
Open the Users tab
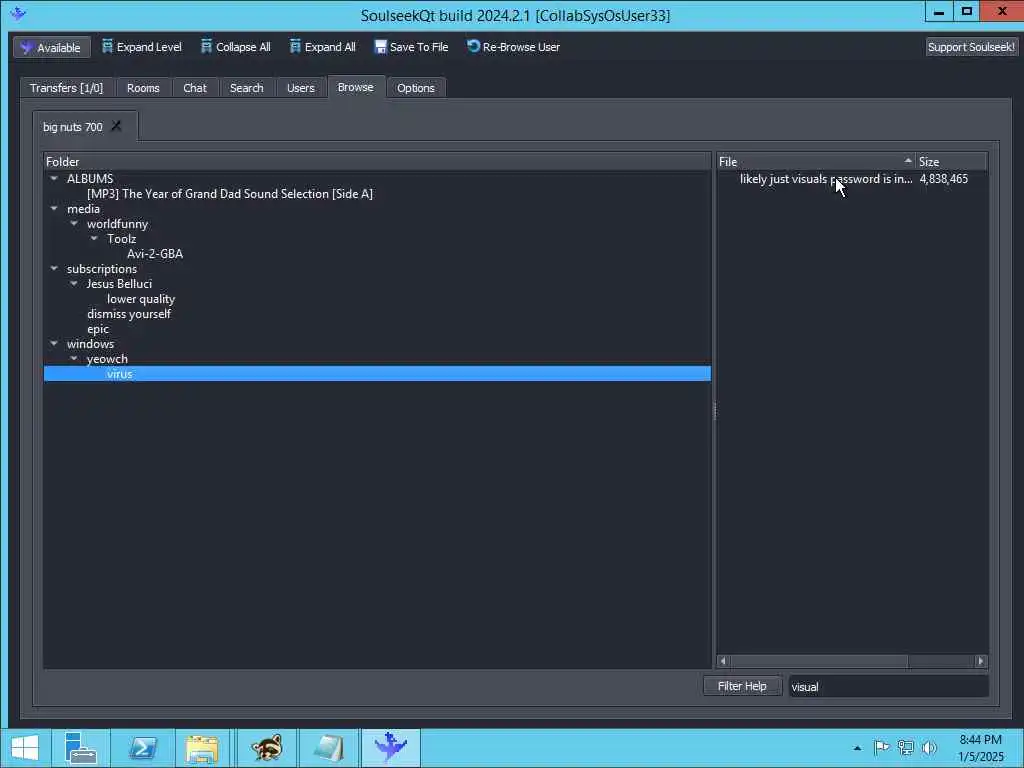coord(300,88)
